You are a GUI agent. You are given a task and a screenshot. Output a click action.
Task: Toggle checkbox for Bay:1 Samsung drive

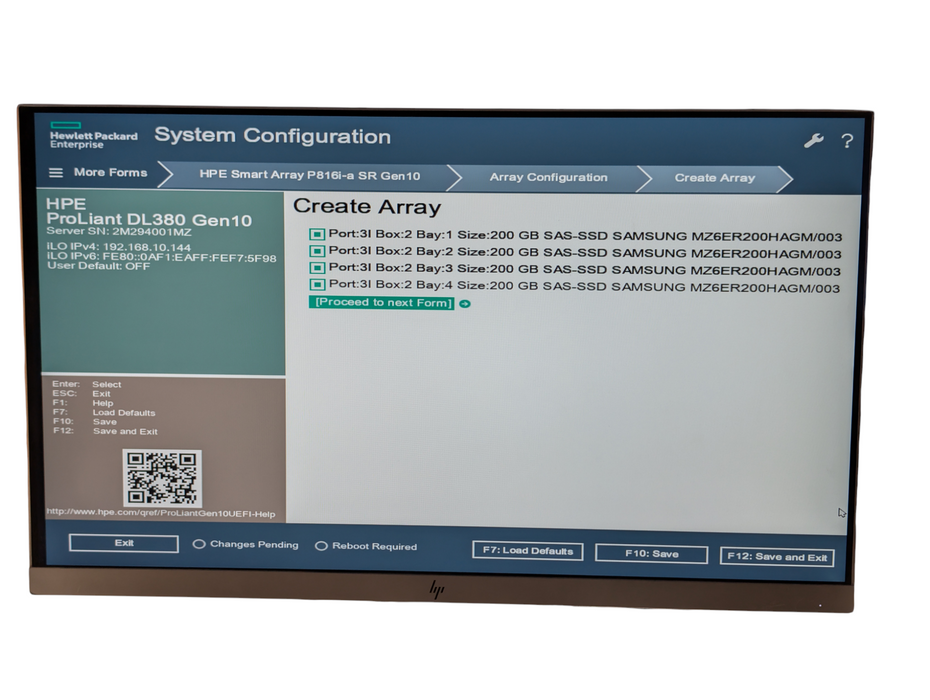(x=317, y=235)
